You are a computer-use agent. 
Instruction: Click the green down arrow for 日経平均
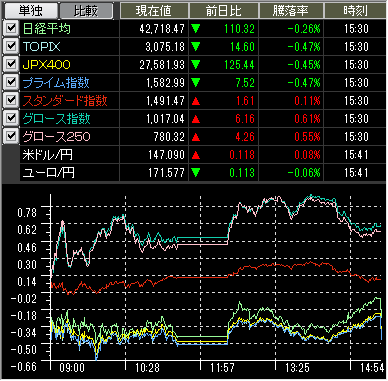[x=196, y=29]
